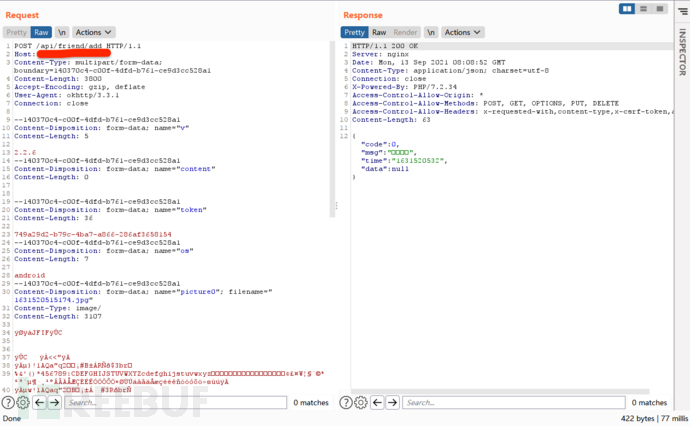Click the 'HTTP/1.1 200 OK' status line

pyautogui.click(x=385, y=46)
